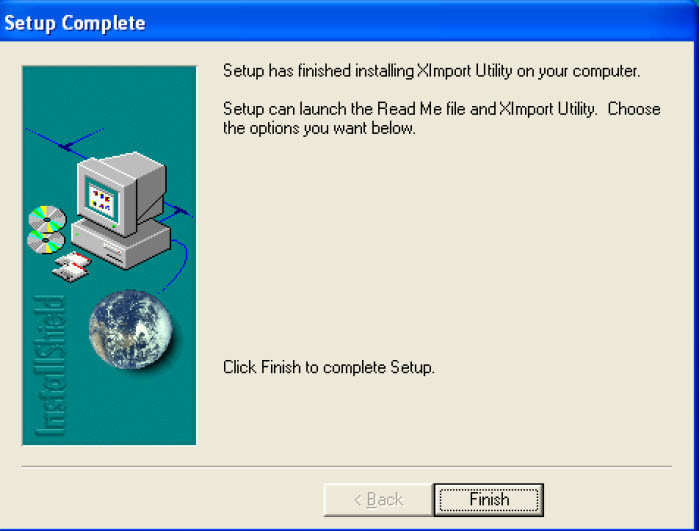Click the 'the options you want below' text
This screenshot has width=700, height=531.
click(x=319, y=129)
